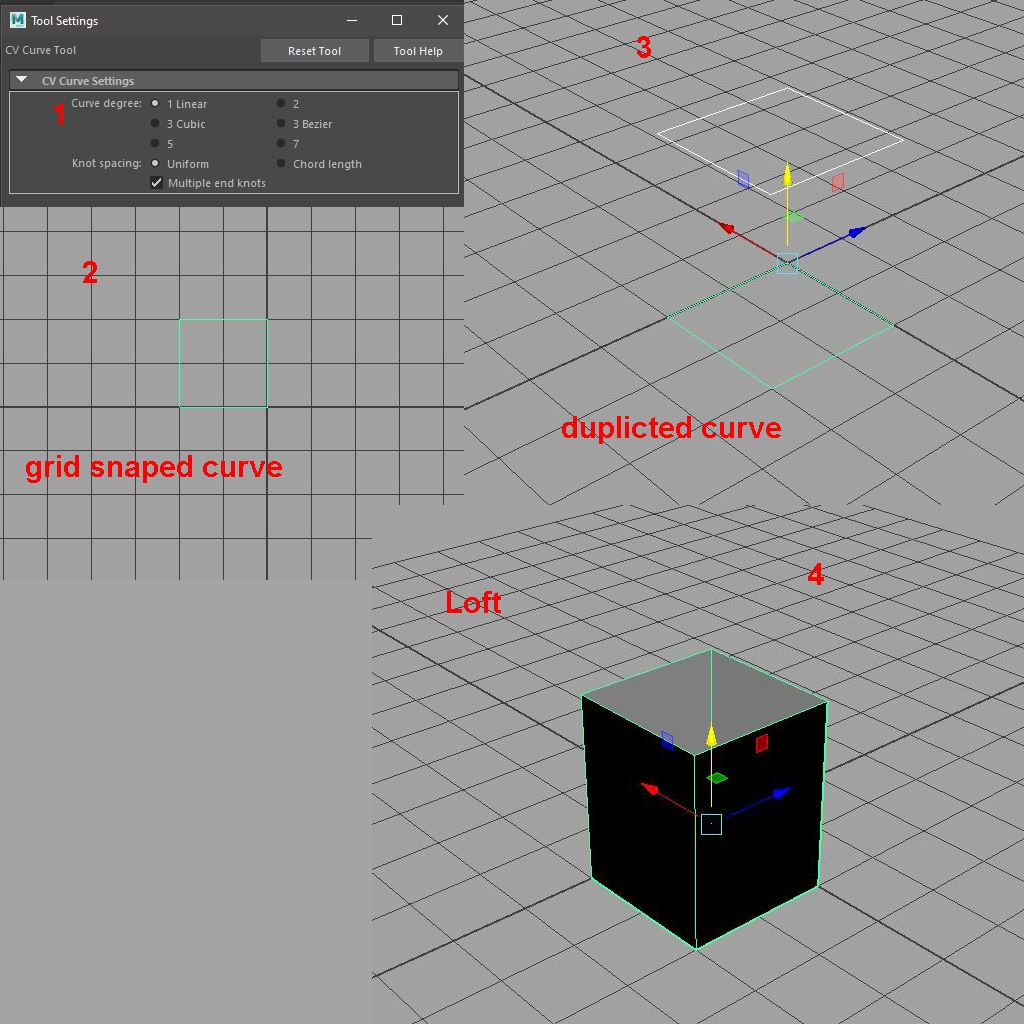This screenshot has width=1024, height=1024.
Task: Select the red plane handle near the white curve
Action: (x=837, y=181)
